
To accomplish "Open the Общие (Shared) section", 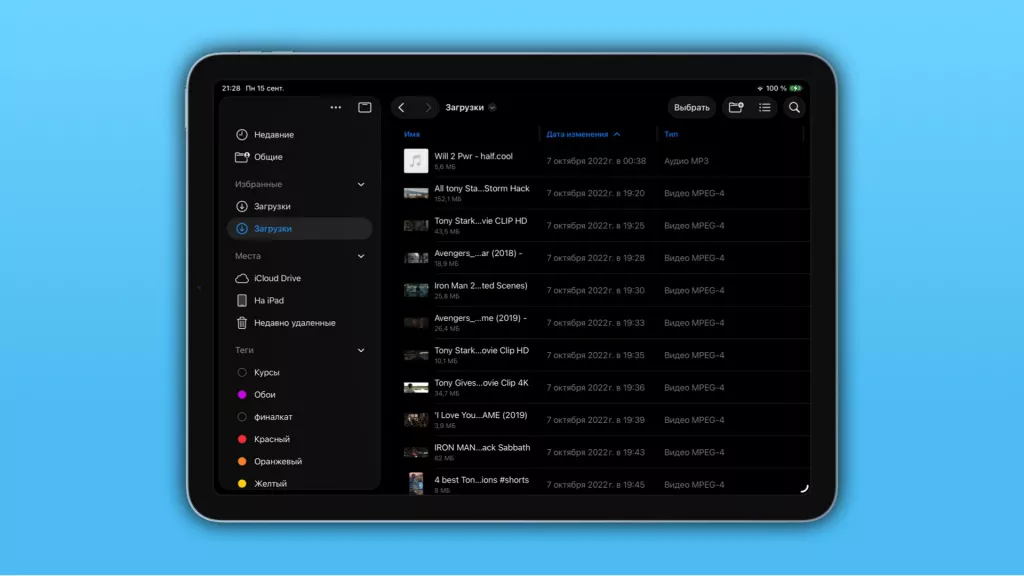I will point(266,156).
